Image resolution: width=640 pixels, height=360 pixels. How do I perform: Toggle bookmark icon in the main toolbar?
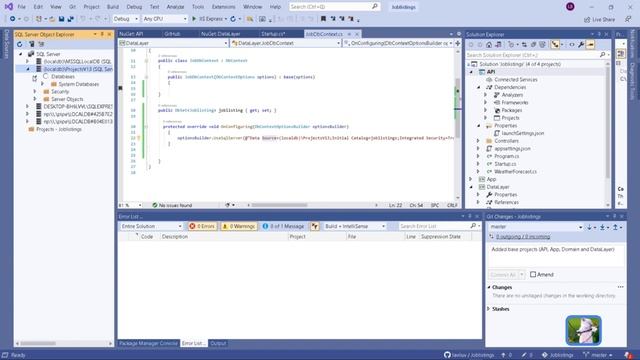(x=323, y=19)
